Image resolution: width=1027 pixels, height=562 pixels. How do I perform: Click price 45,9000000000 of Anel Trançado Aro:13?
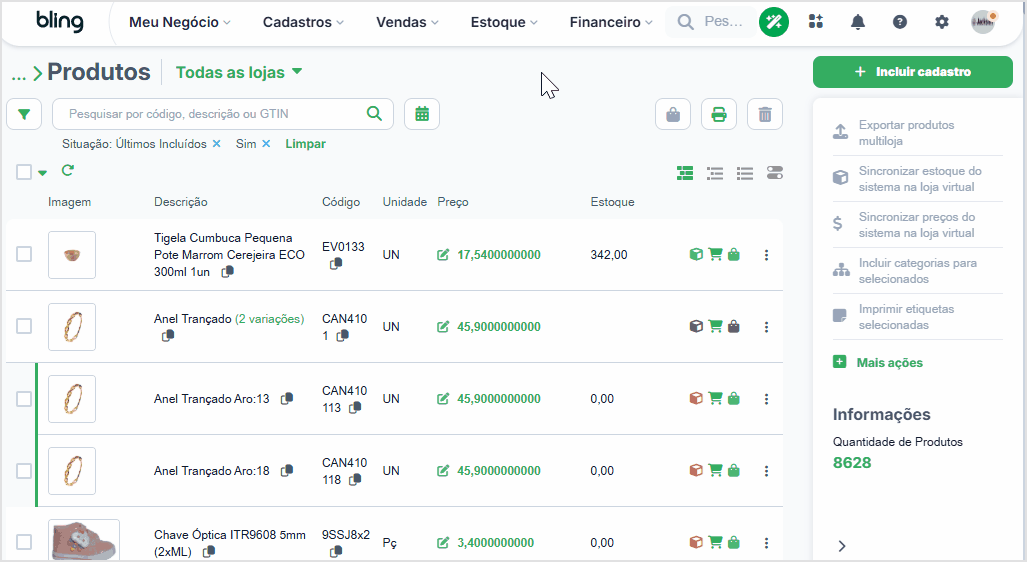[x=498, y=399]
